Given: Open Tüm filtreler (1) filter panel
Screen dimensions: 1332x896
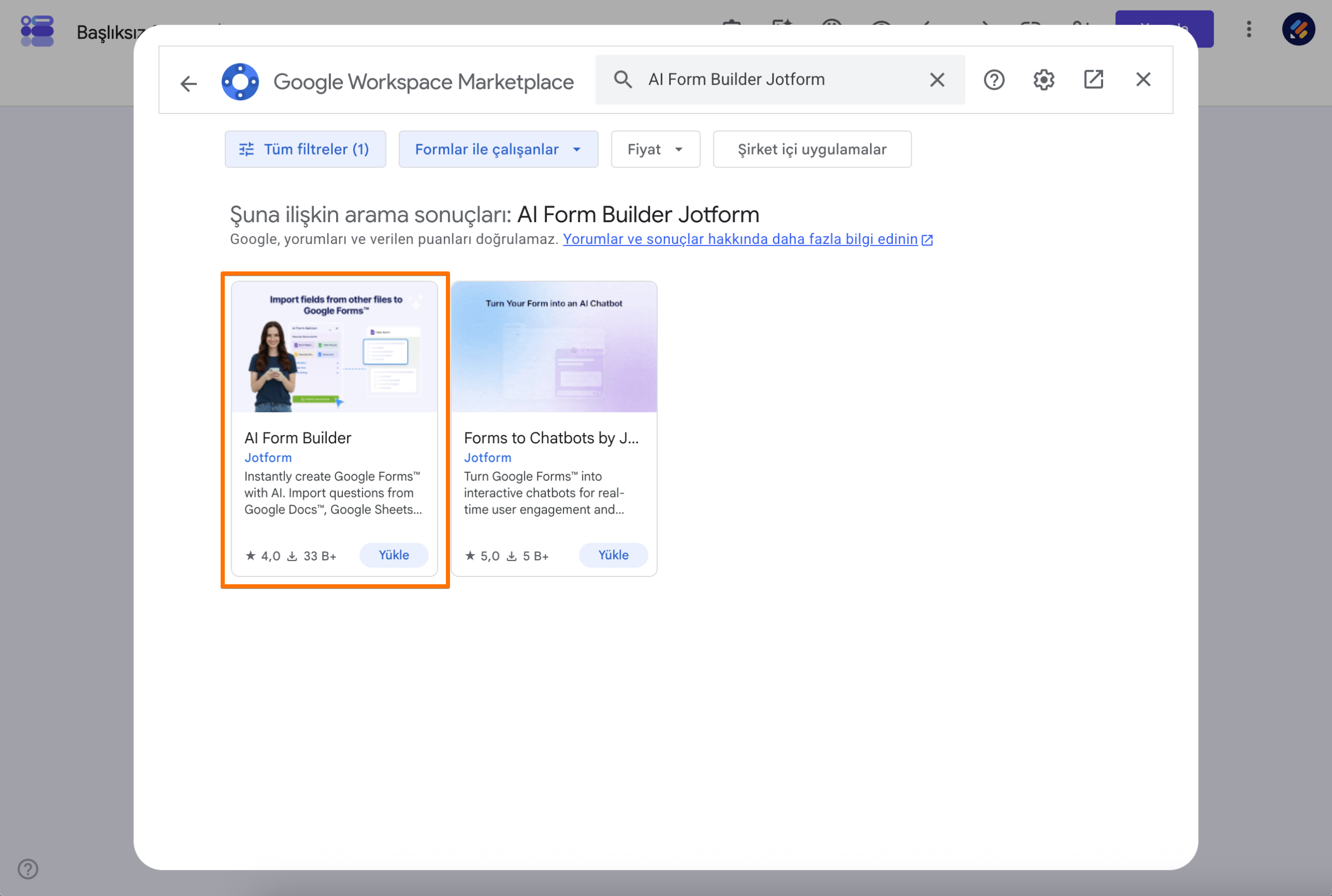Looking at the screenshot, I should tap(305, 149).
